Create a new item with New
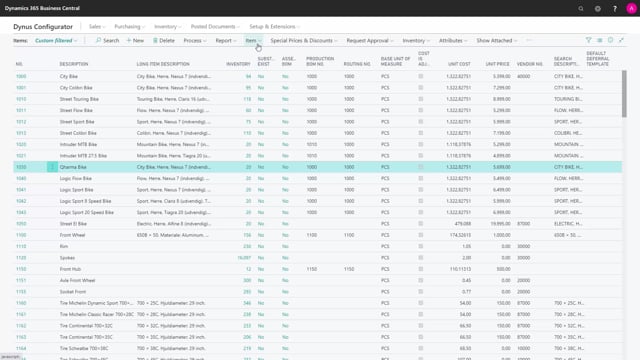Viewport: 640px width, 360px height. click(x=135, y=40)
